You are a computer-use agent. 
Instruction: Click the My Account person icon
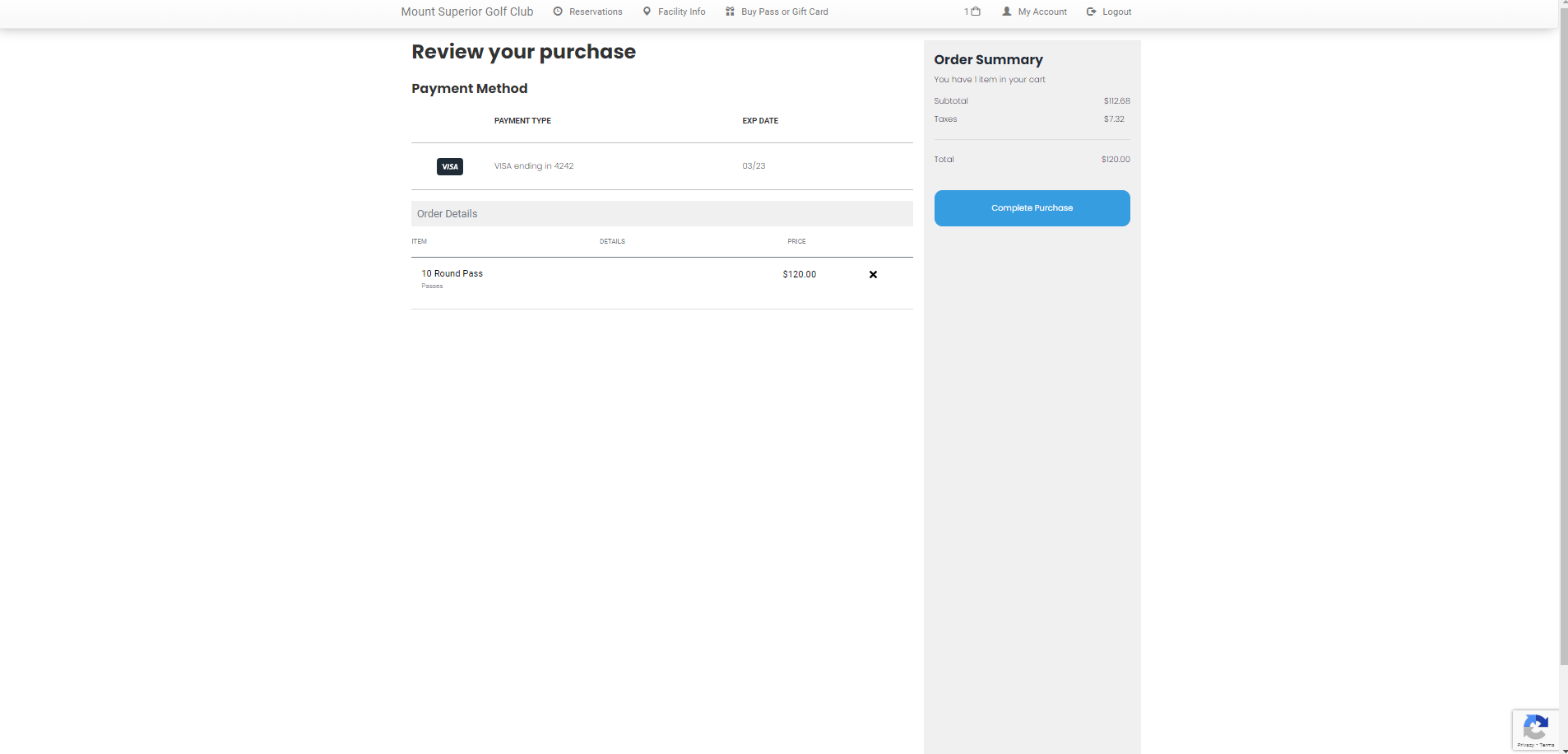pyautogui.click(x=1006, y=12)
